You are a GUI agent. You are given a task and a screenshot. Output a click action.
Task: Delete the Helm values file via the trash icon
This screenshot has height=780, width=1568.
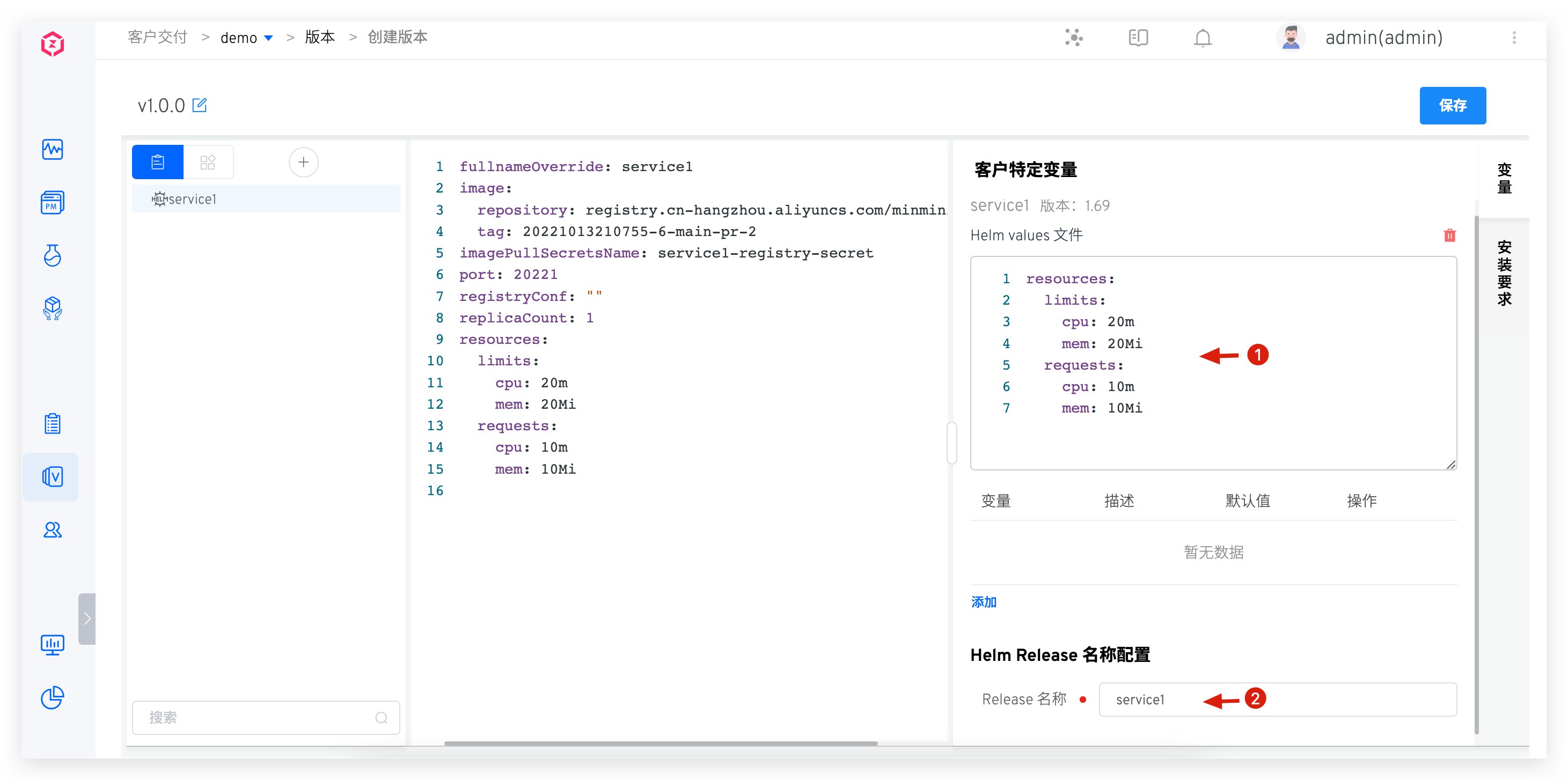tap(1449, 236)
